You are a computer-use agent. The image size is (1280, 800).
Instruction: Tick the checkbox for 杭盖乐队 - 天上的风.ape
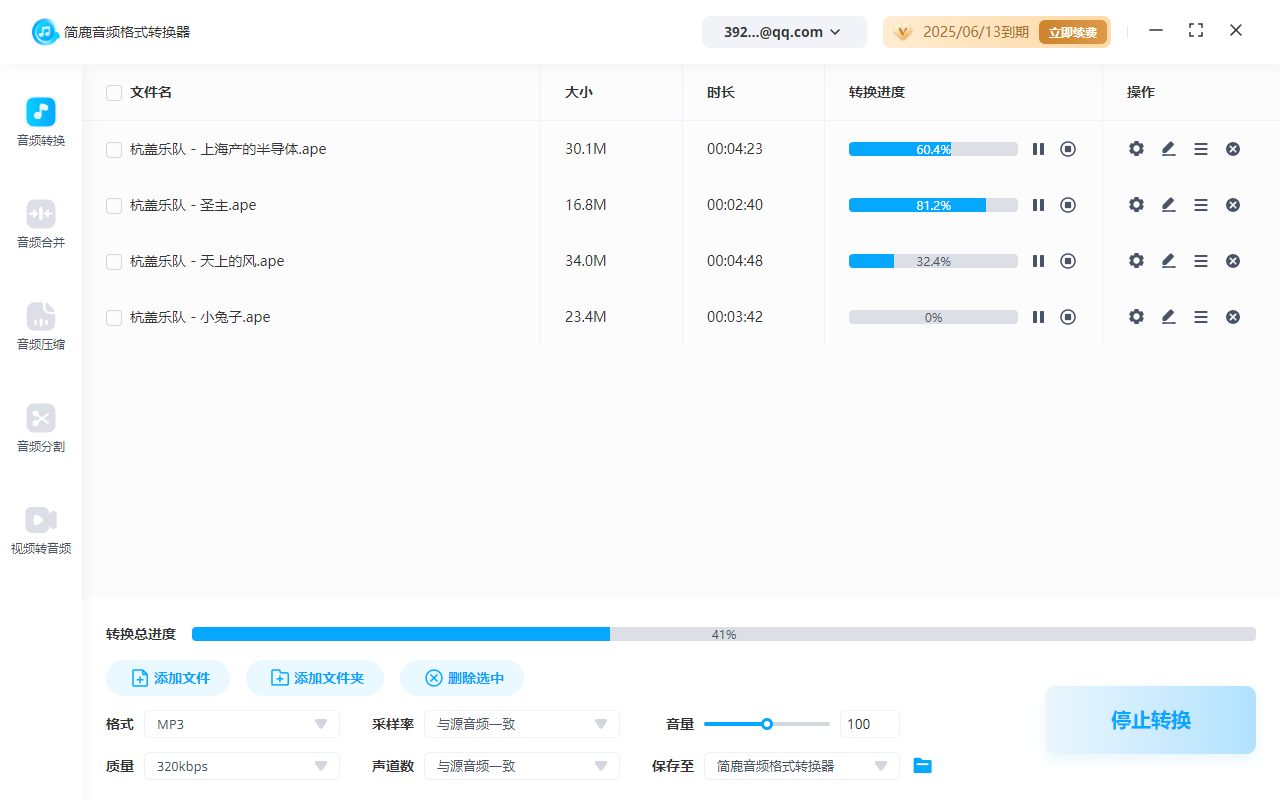coord(113,261)
